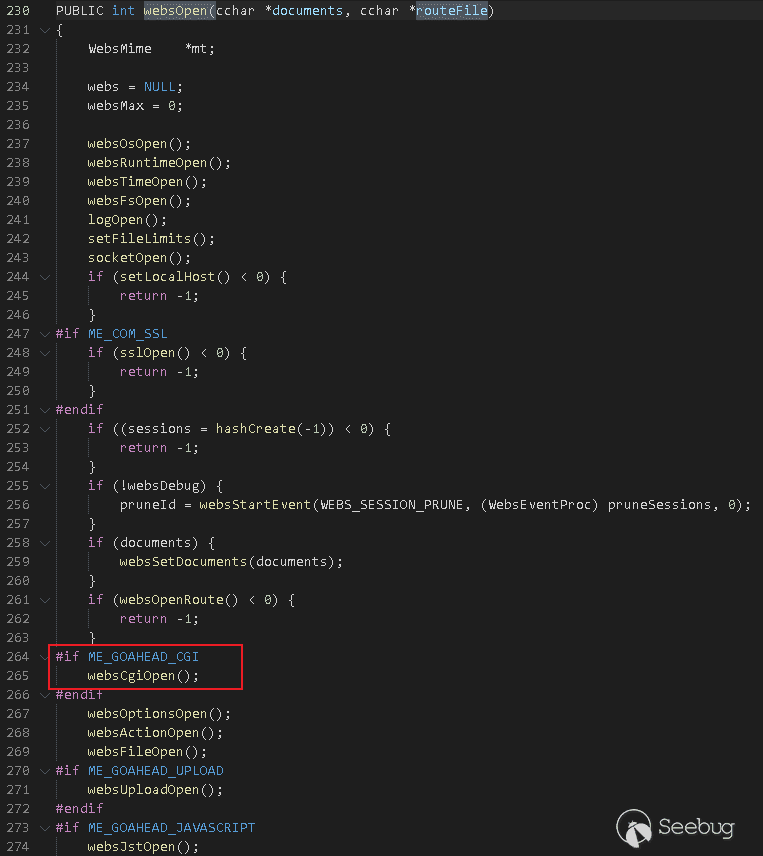763x856 pixels.
Task: Click the pruneSessions argument
Action: (659, 505)
